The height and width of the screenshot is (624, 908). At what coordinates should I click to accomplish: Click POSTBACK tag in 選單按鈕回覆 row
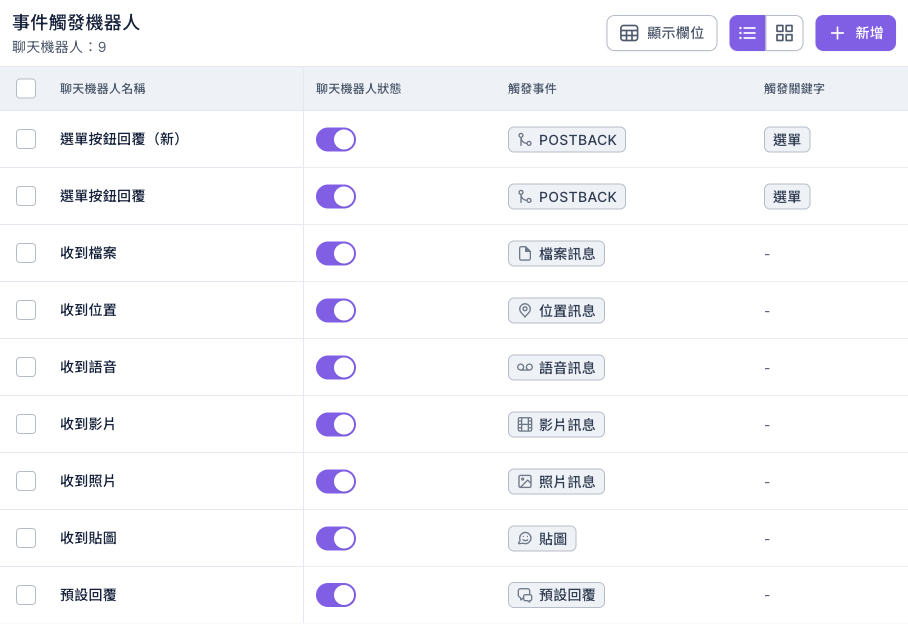coord(567,197)
